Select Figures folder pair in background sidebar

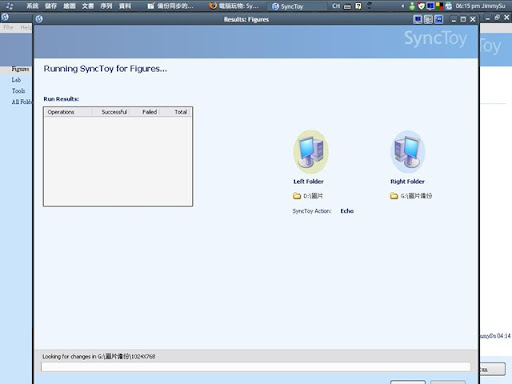20,69
